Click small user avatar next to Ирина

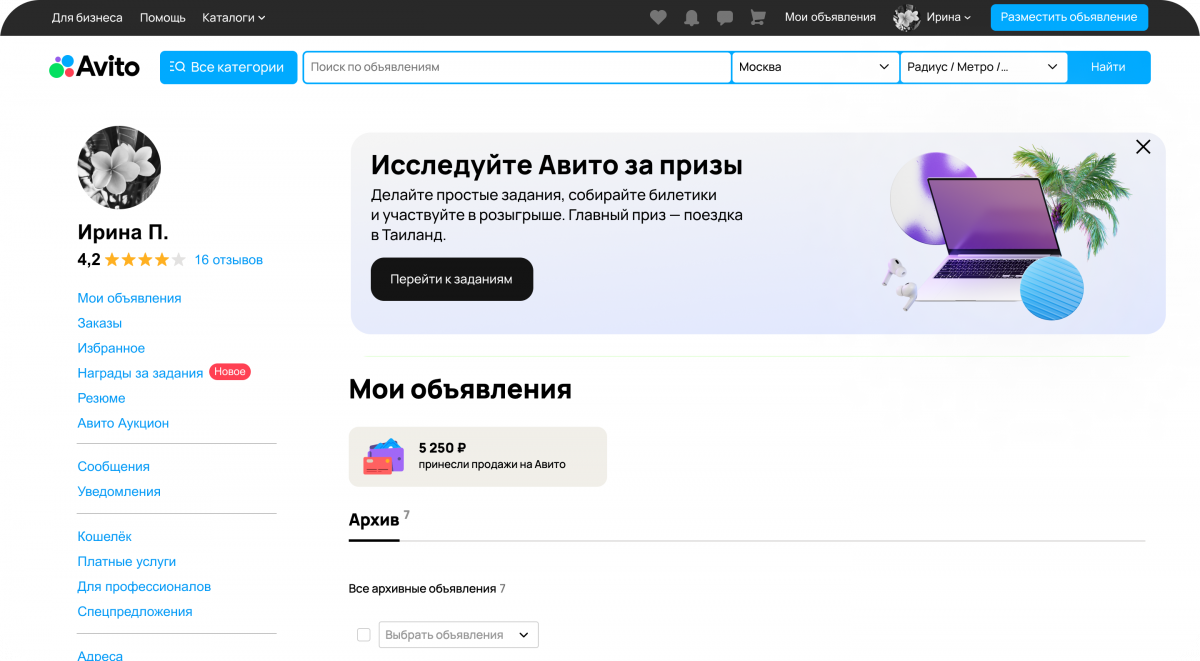907,17
